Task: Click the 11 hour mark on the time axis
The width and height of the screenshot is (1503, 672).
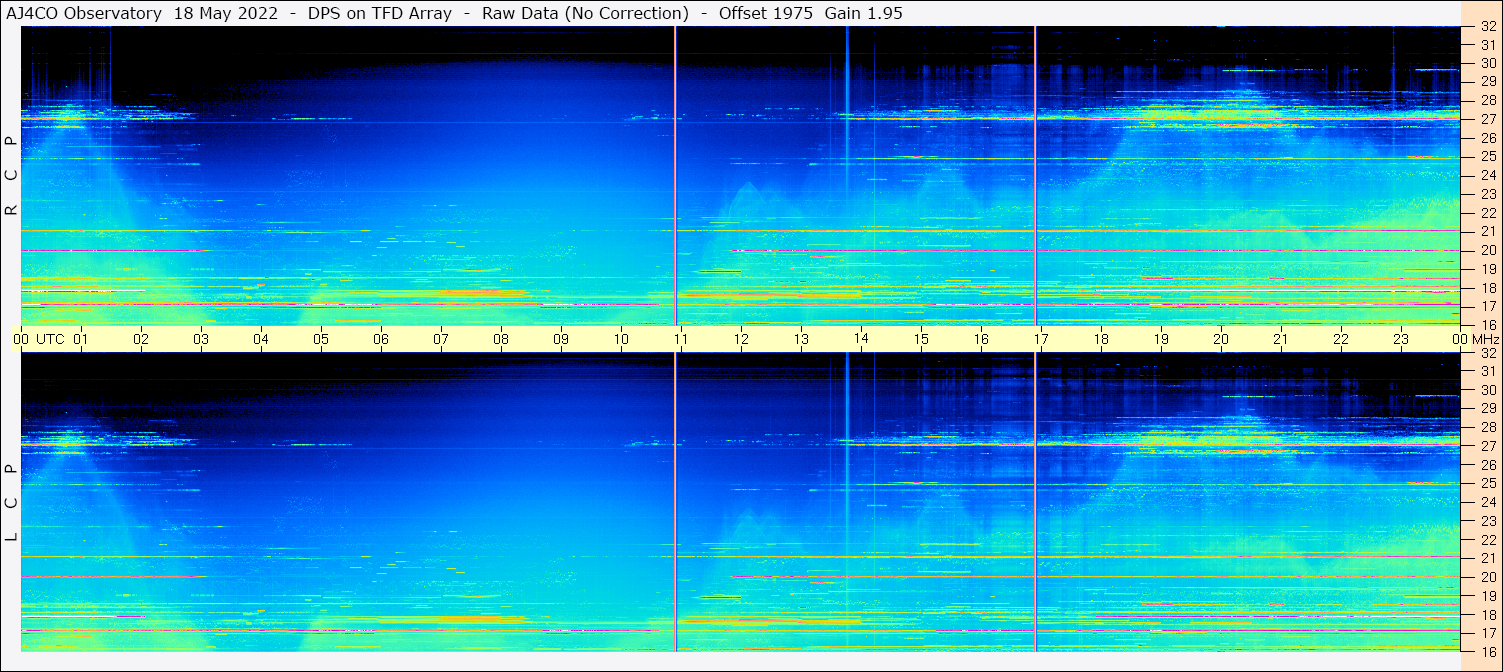Action: pyautogui.click(x=681, y=339)
